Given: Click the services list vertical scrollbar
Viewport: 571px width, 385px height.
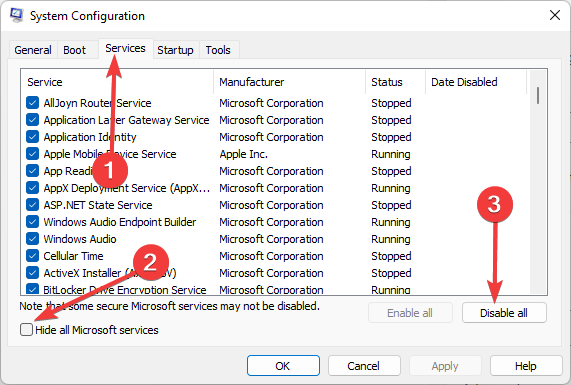Looking at the screenshot, I should pos(538,182).
